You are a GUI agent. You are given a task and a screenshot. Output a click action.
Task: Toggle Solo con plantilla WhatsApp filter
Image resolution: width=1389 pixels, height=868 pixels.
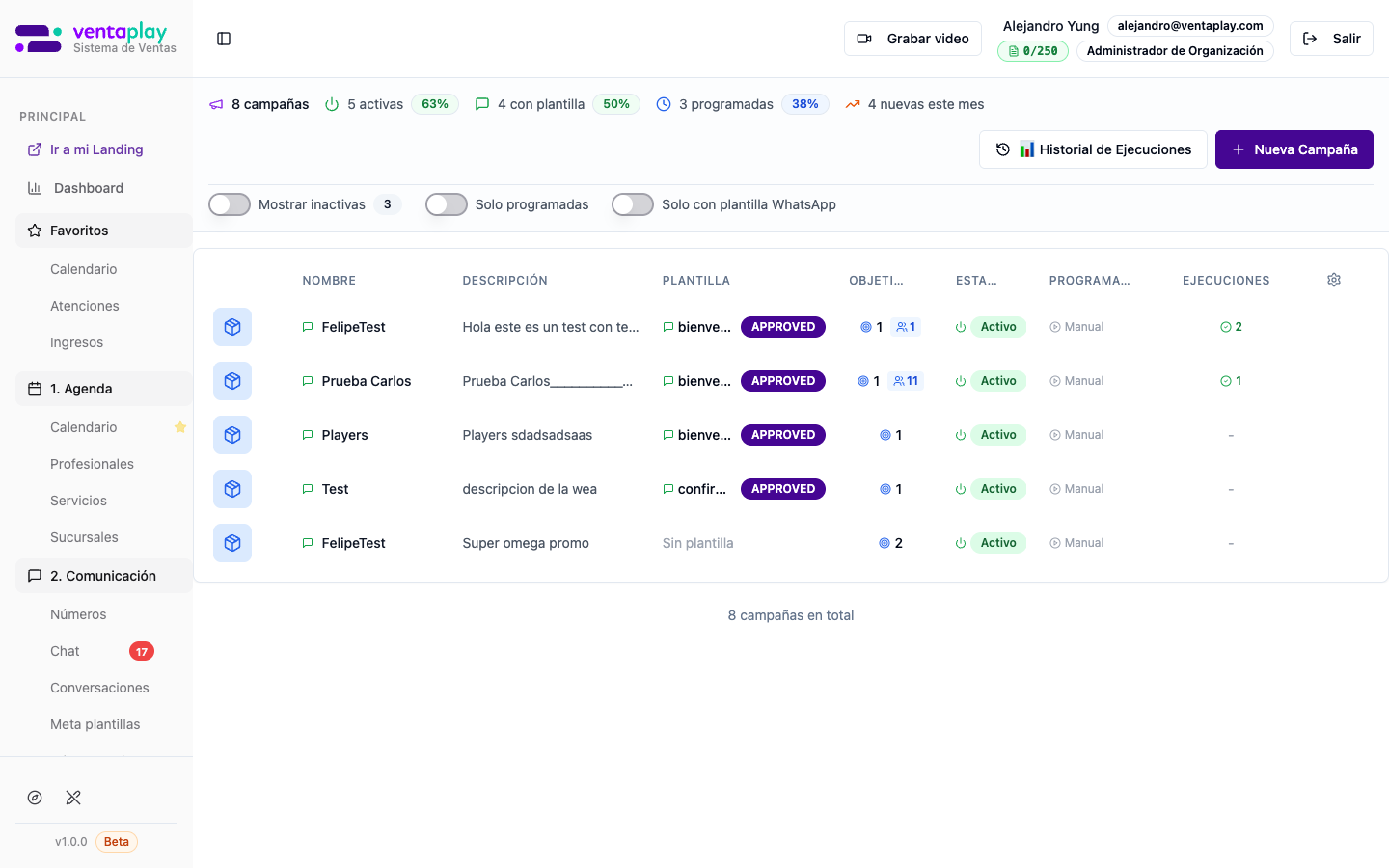pyautogui.click(x=633, y=204)
